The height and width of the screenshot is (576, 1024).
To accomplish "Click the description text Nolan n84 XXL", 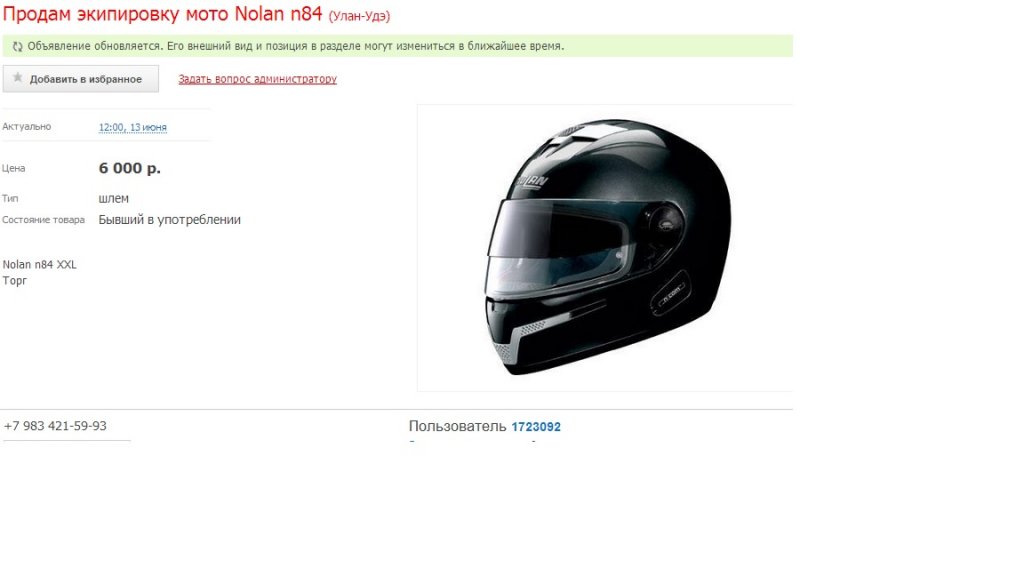I will coord(39,264).
